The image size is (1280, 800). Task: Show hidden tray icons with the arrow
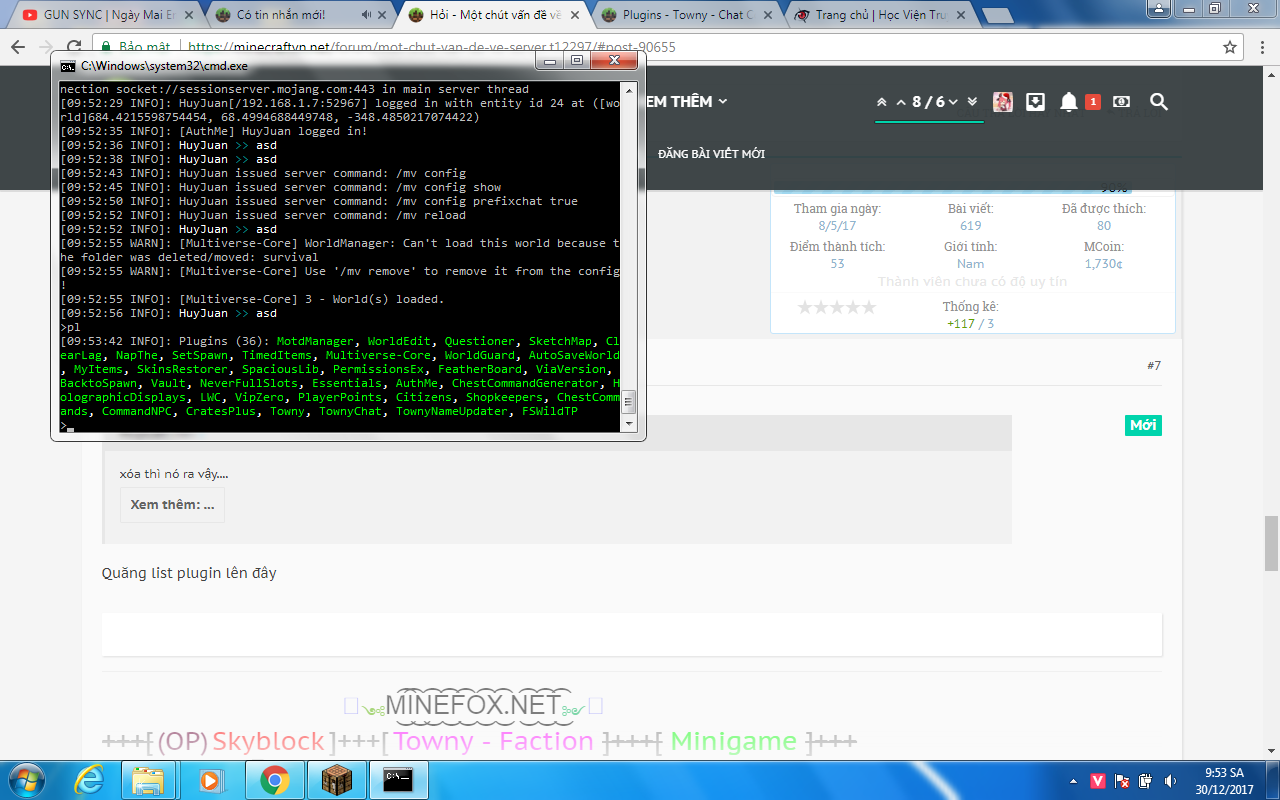(1071, 780)
